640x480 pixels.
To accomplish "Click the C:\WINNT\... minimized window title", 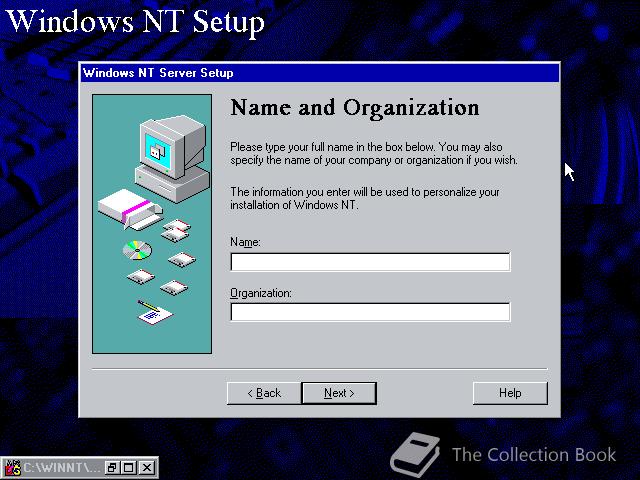I will (x=61, y=468).
